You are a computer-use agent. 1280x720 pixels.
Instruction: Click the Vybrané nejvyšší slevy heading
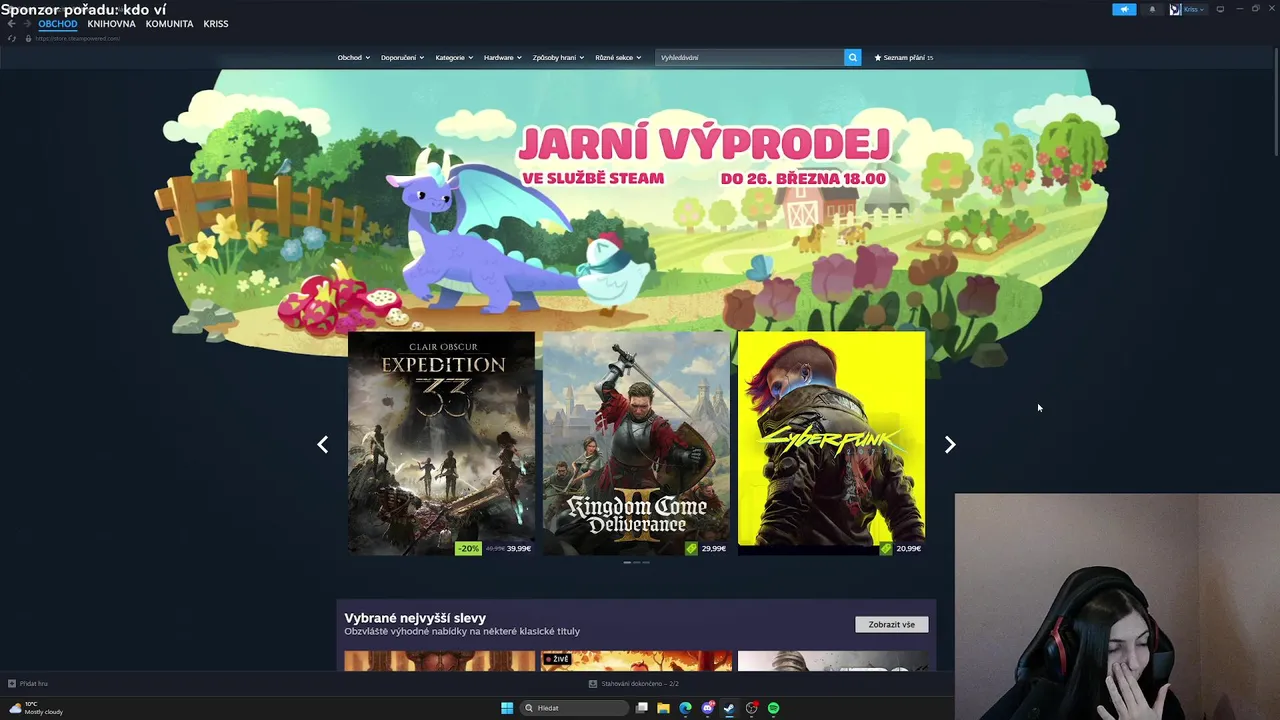point(415,618)
